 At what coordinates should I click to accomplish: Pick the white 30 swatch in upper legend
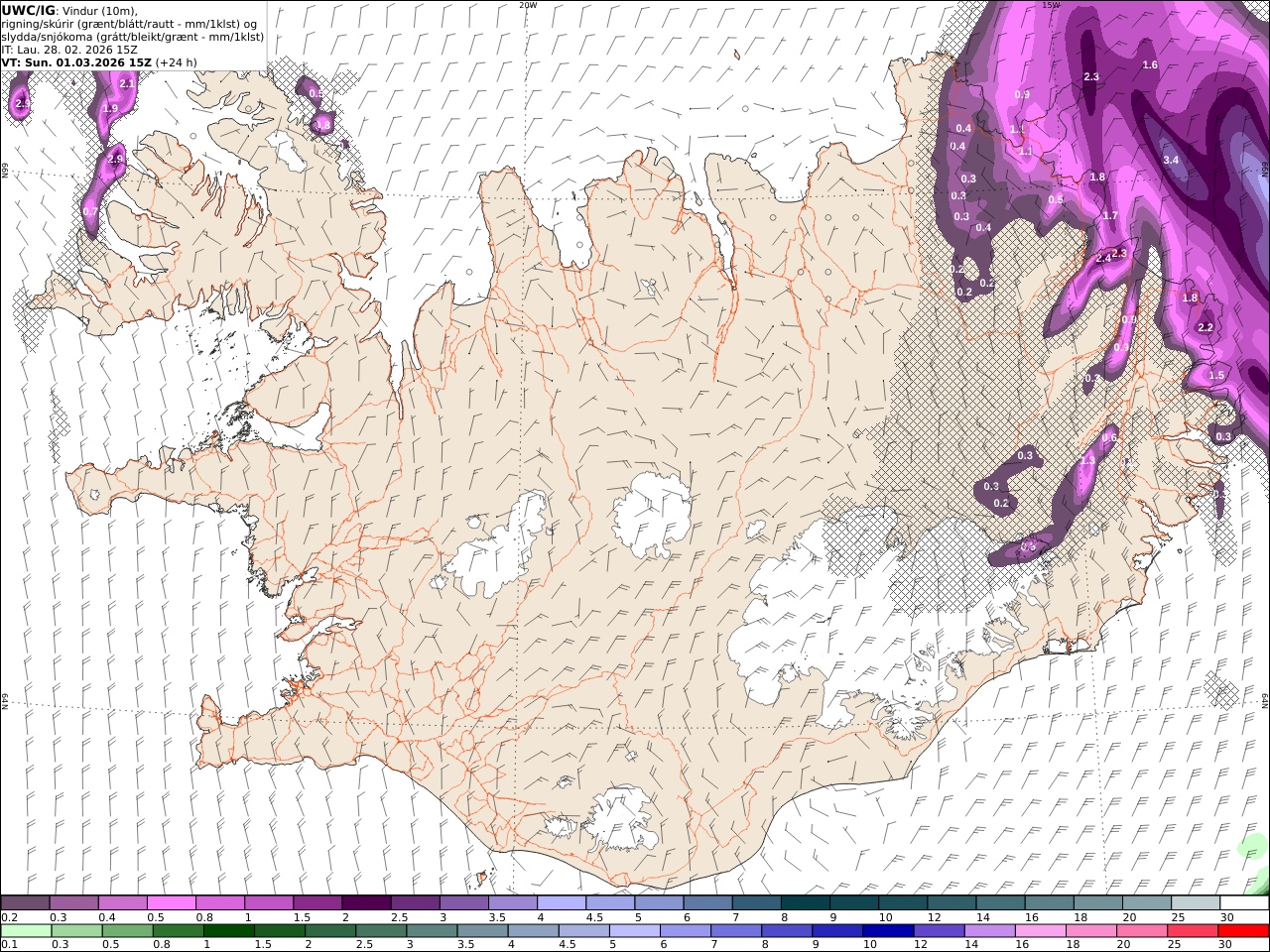pyautogui.click(x=1244, y=903)
